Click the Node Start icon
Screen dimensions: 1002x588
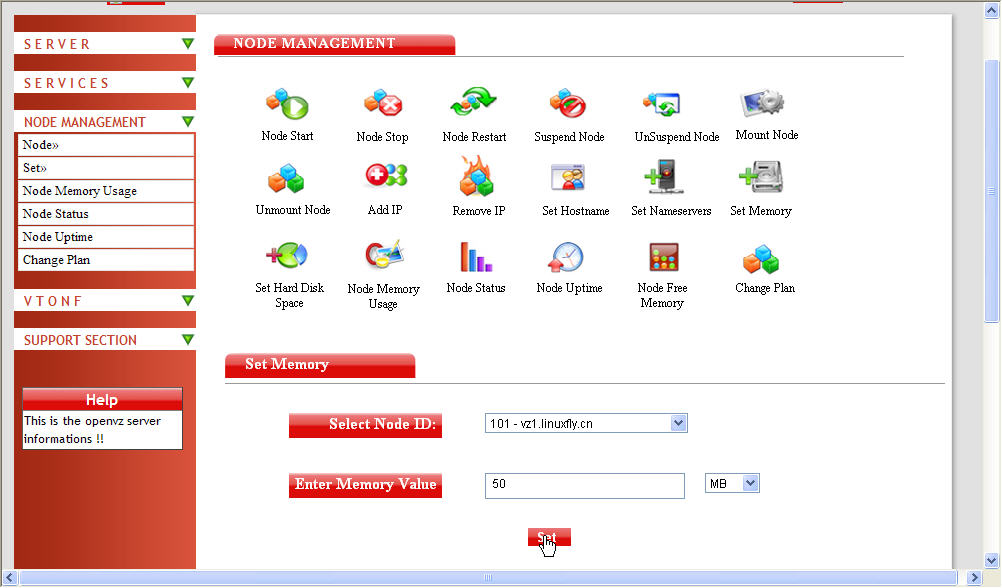pyautogui.click(x=287, y=104)
